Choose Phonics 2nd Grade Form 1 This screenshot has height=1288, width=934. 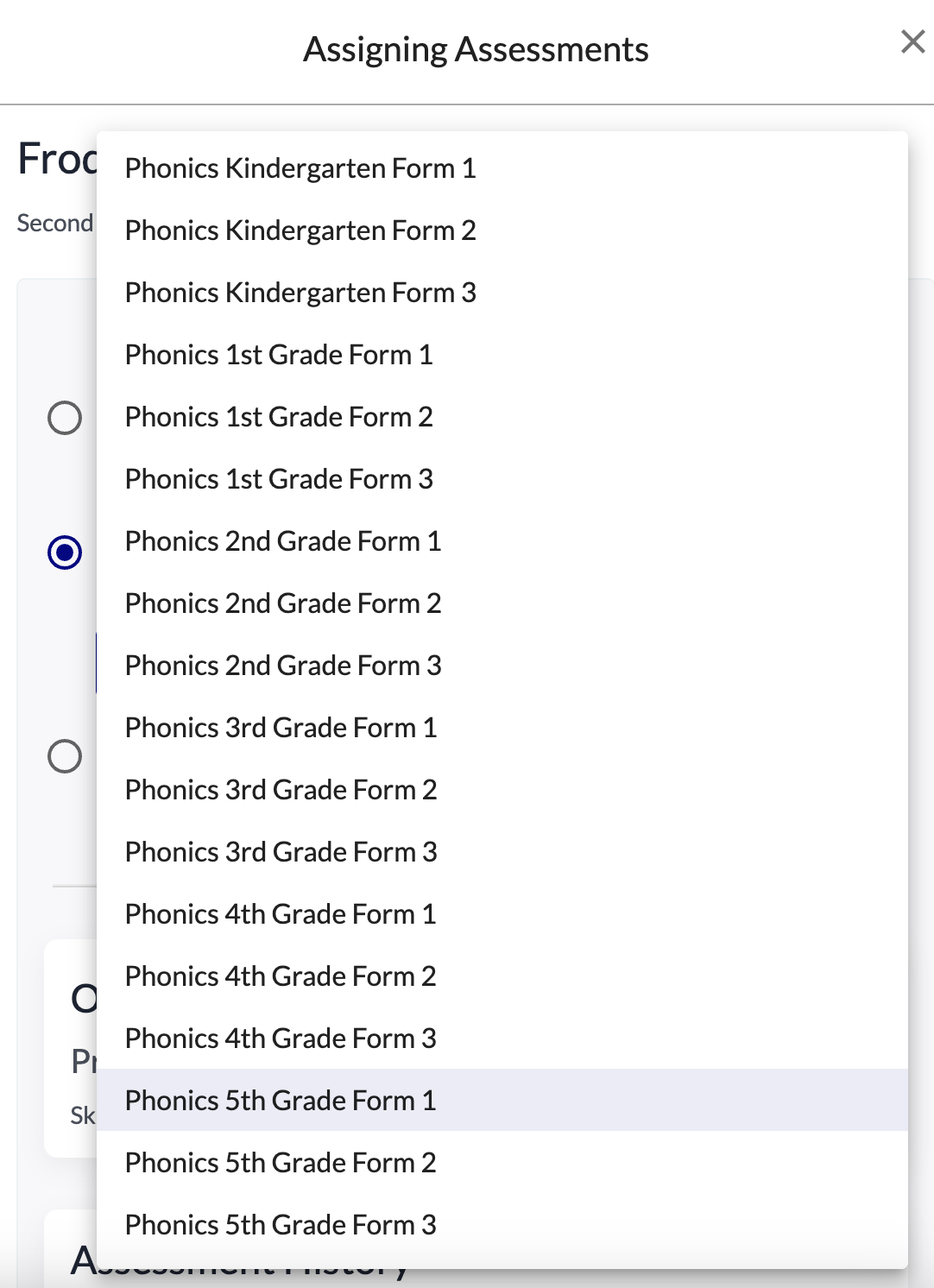point(283,541)
